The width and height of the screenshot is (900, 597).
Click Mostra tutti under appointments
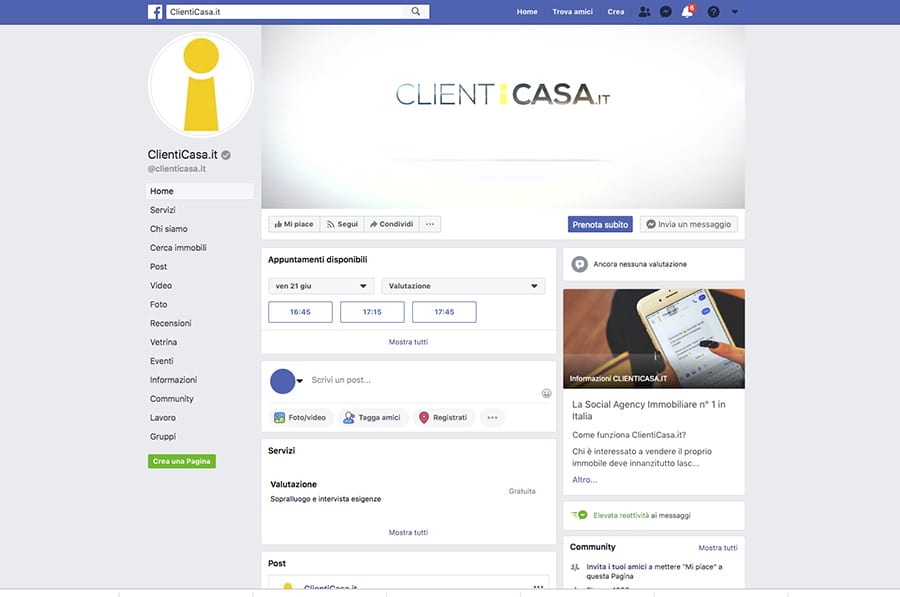pyautogui.click(x=408, y=342)
